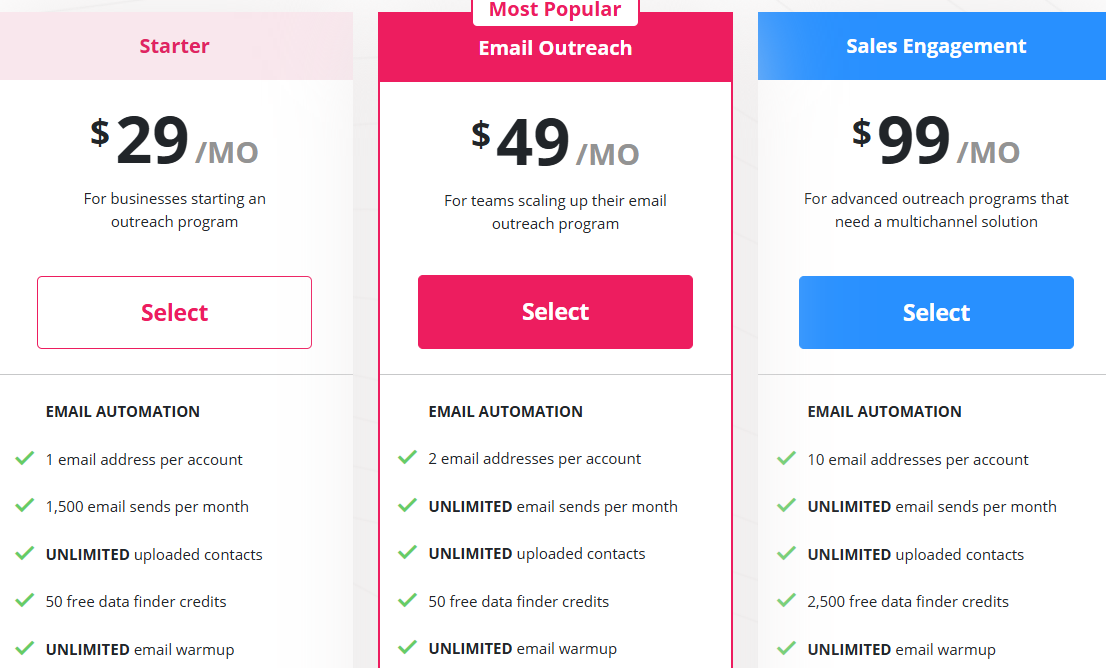Click the checkmark beside '1,500 email sends per month'
This screenshot has width=1106, height=668.
pyautogui.click(x=24, y=506)
